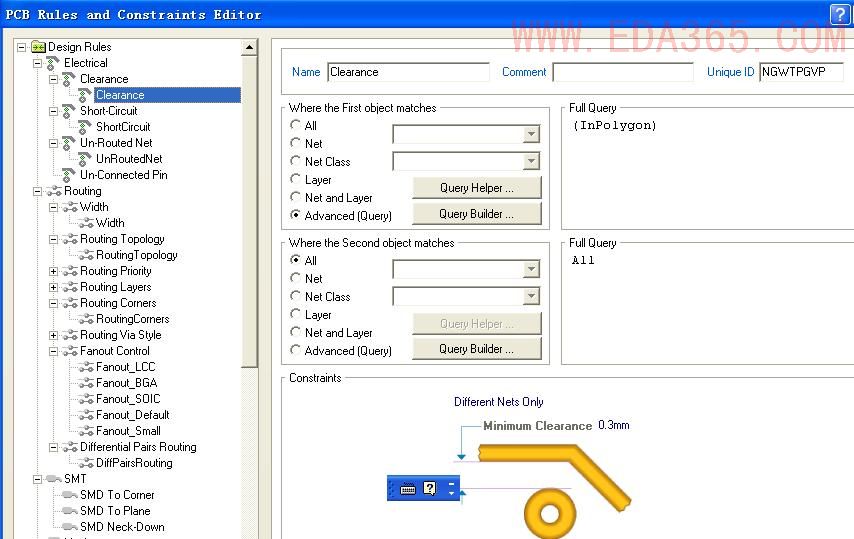Viewport: 854px width, 539px height.
Task: Click the Fanout_BGA rule icon
Action: [x=86, y=383]
